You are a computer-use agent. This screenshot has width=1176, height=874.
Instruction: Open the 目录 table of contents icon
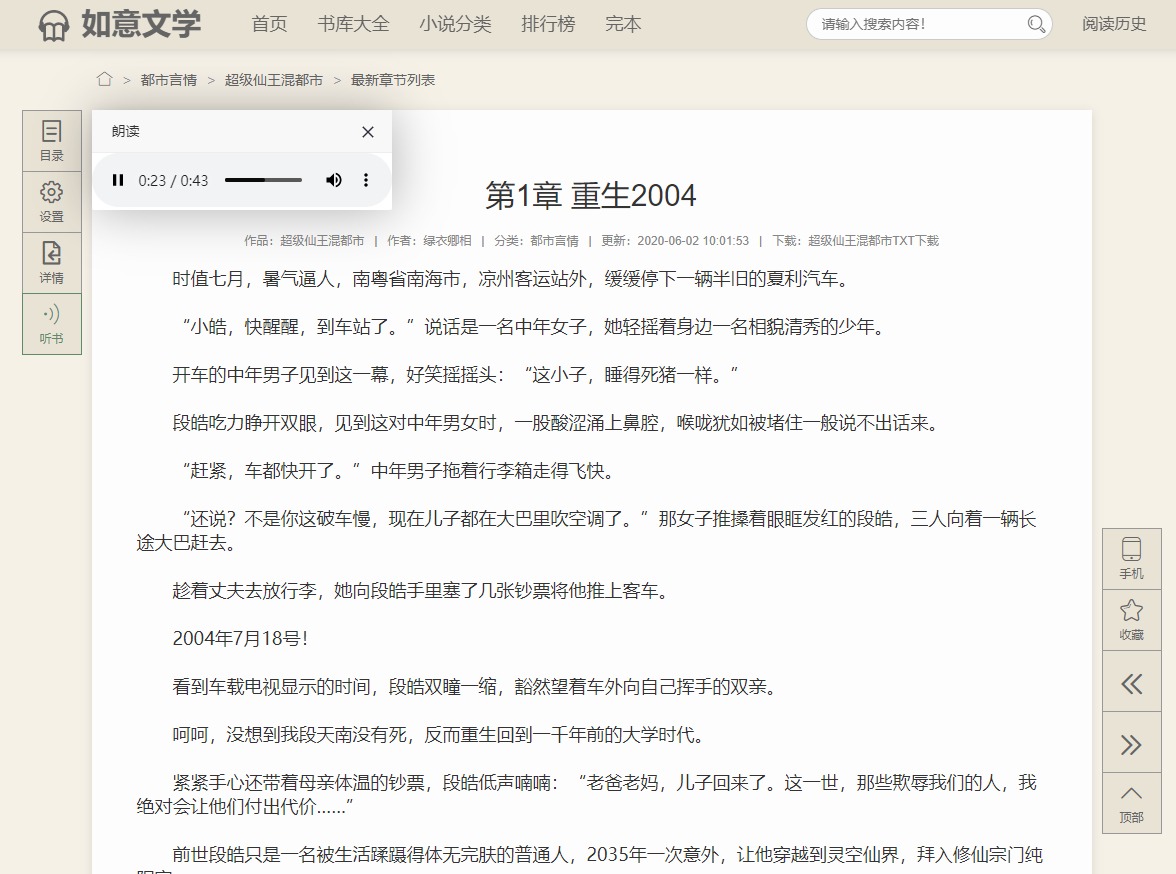[x=52, y=141]
